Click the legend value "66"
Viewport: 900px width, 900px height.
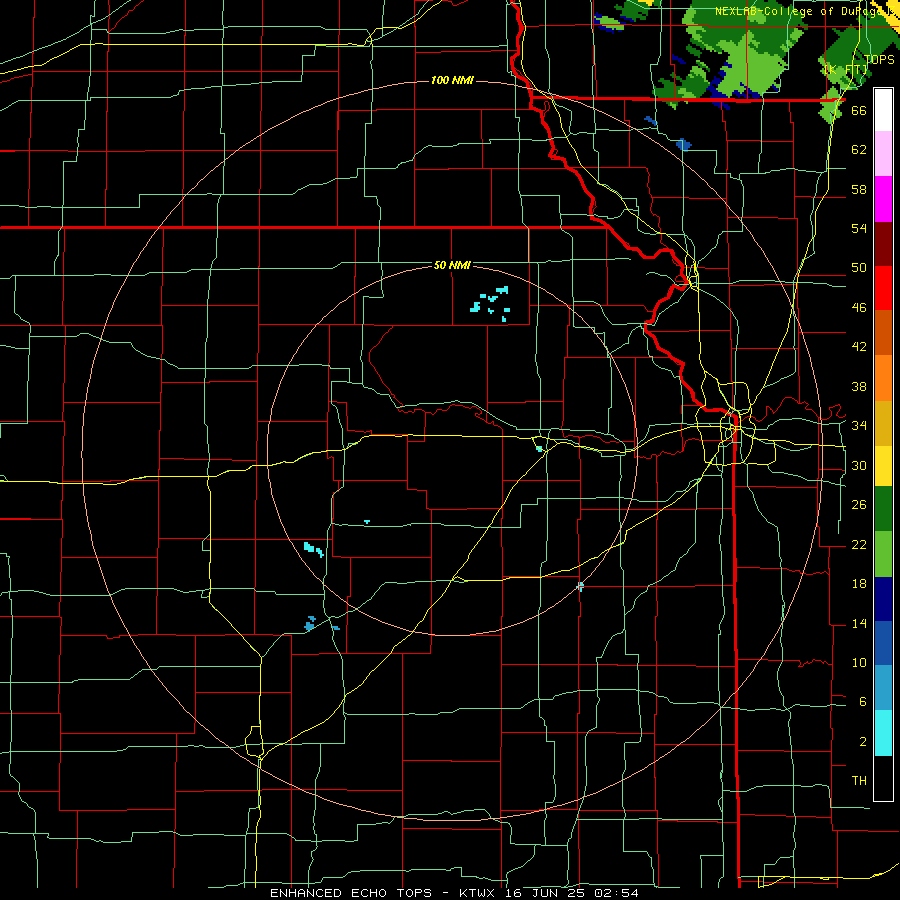[x=859, y=110]
